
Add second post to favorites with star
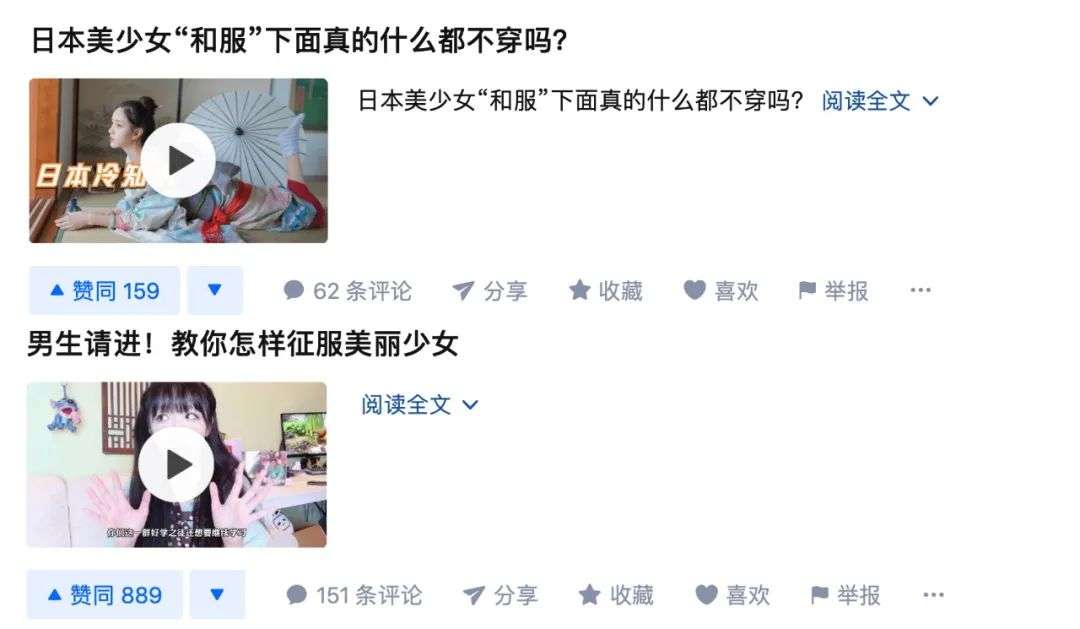tap(616, 595)
